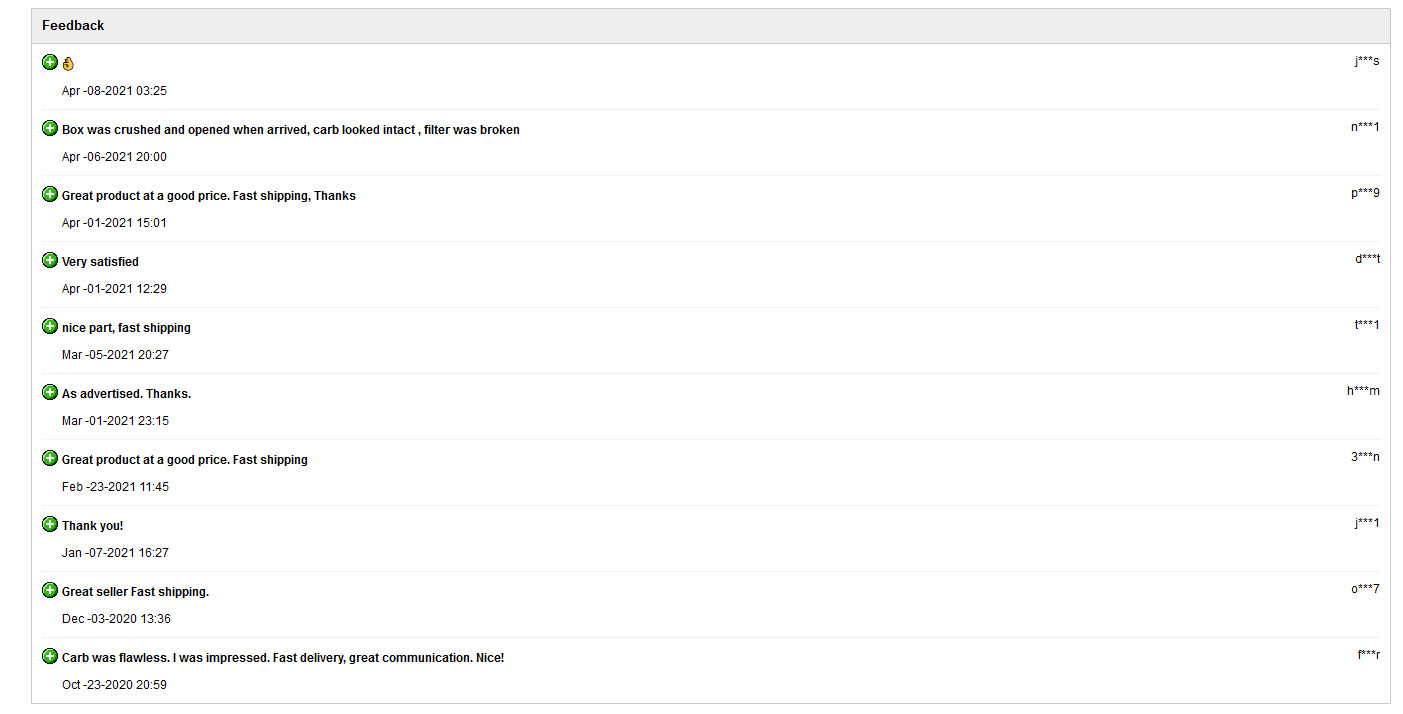Select the 'Feedback' panel header title
This screenshot has width=1403, height=714.
click(73, 25)
